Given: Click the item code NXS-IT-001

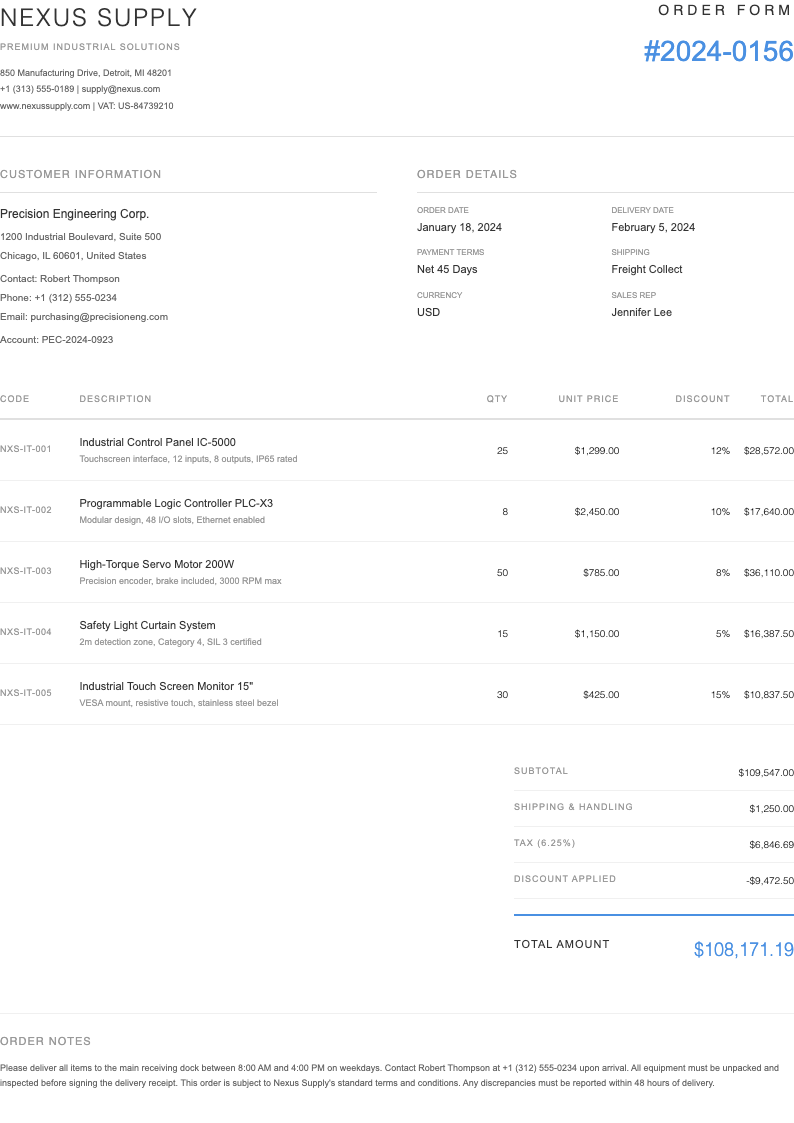Looking at the screenshot, I should pyautogui.click(x=26, y=449).
